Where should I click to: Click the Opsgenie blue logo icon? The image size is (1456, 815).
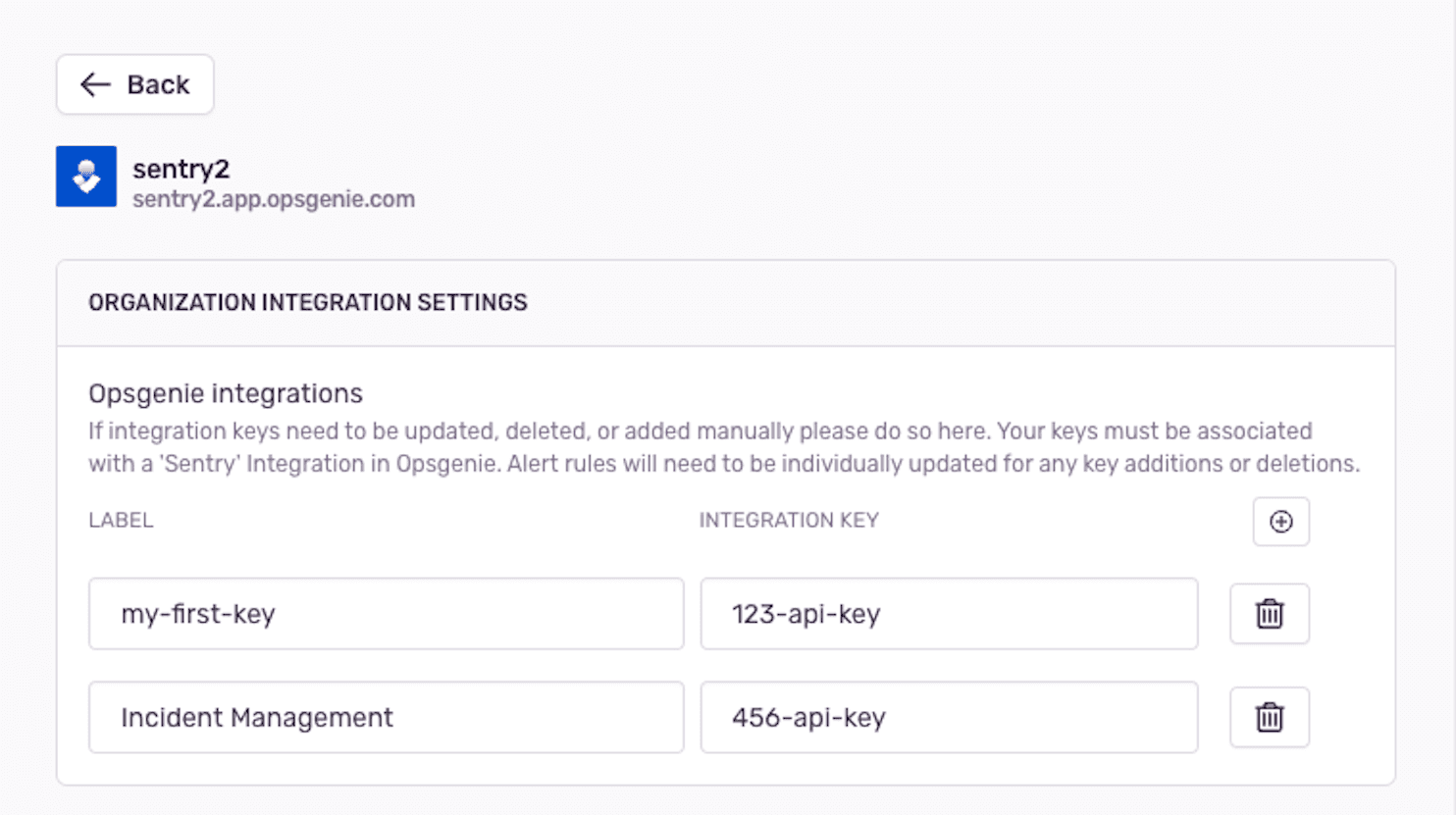coord(85,177)
